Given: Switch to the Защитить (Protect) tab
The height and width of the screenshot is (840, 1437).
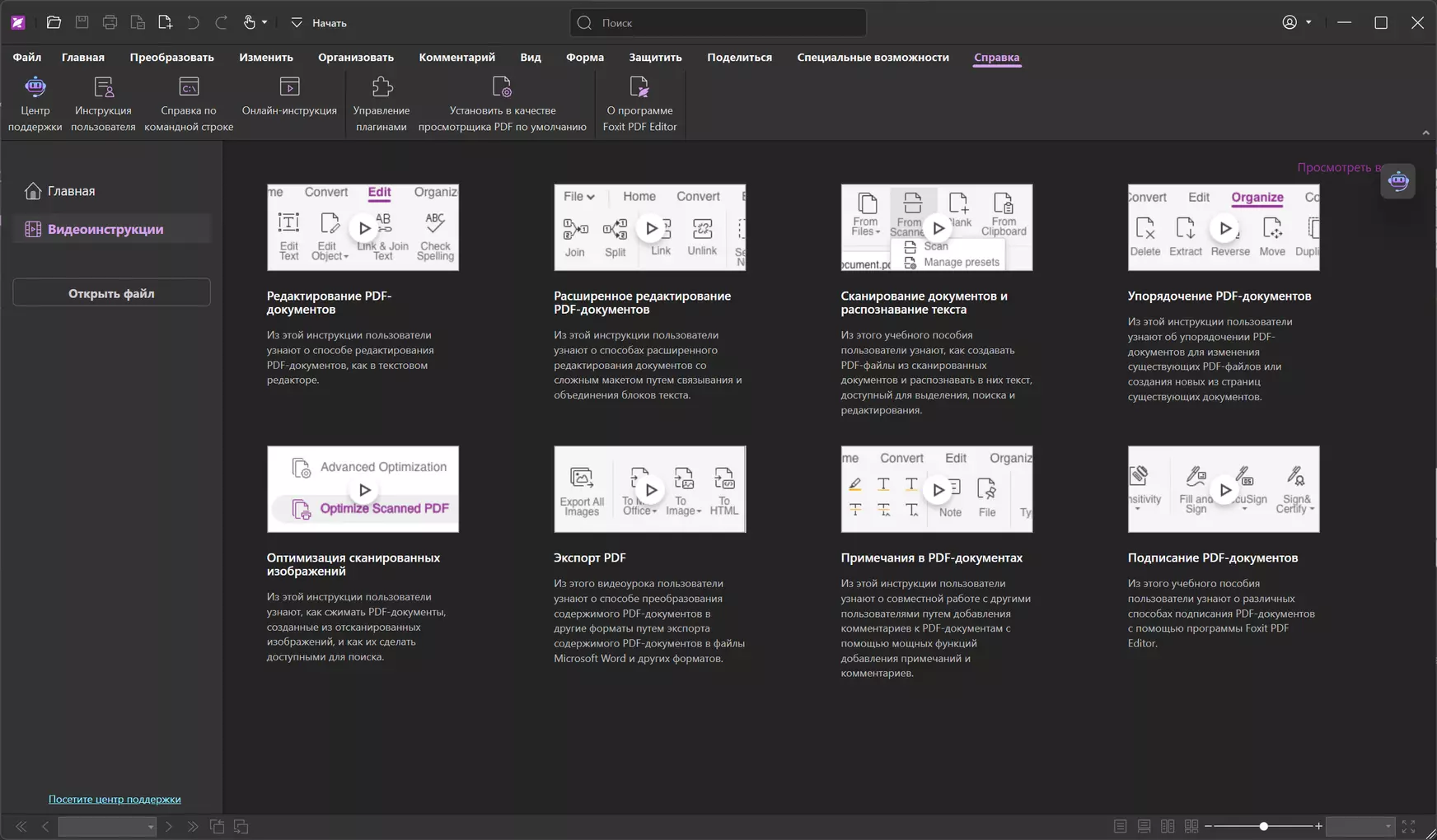Looking at the screenshot, I should click(x=655, y=58).
